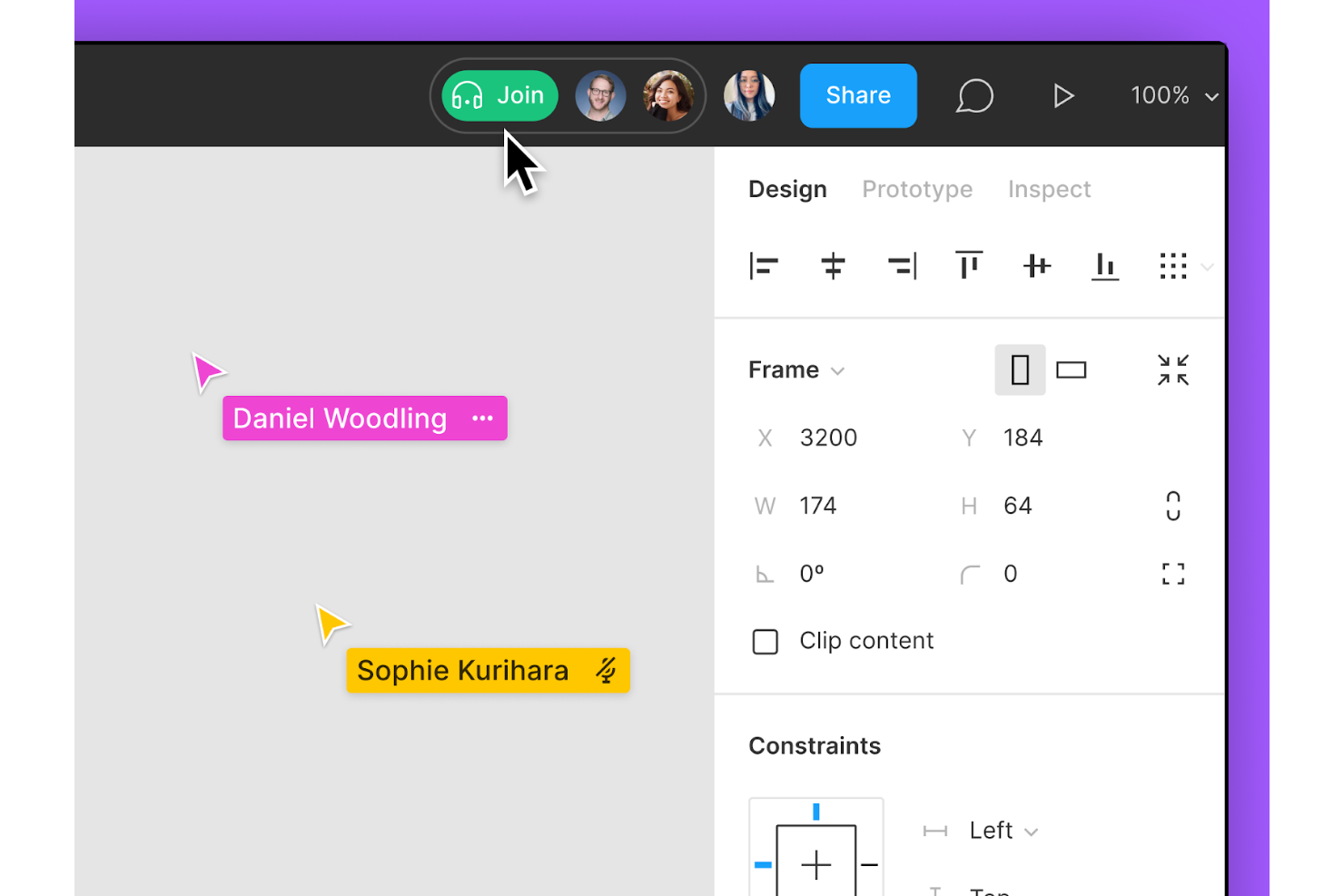Select landscape frame orientation
The width and height of the screenshot is (1344, 896).
[x=1072, y=369]
